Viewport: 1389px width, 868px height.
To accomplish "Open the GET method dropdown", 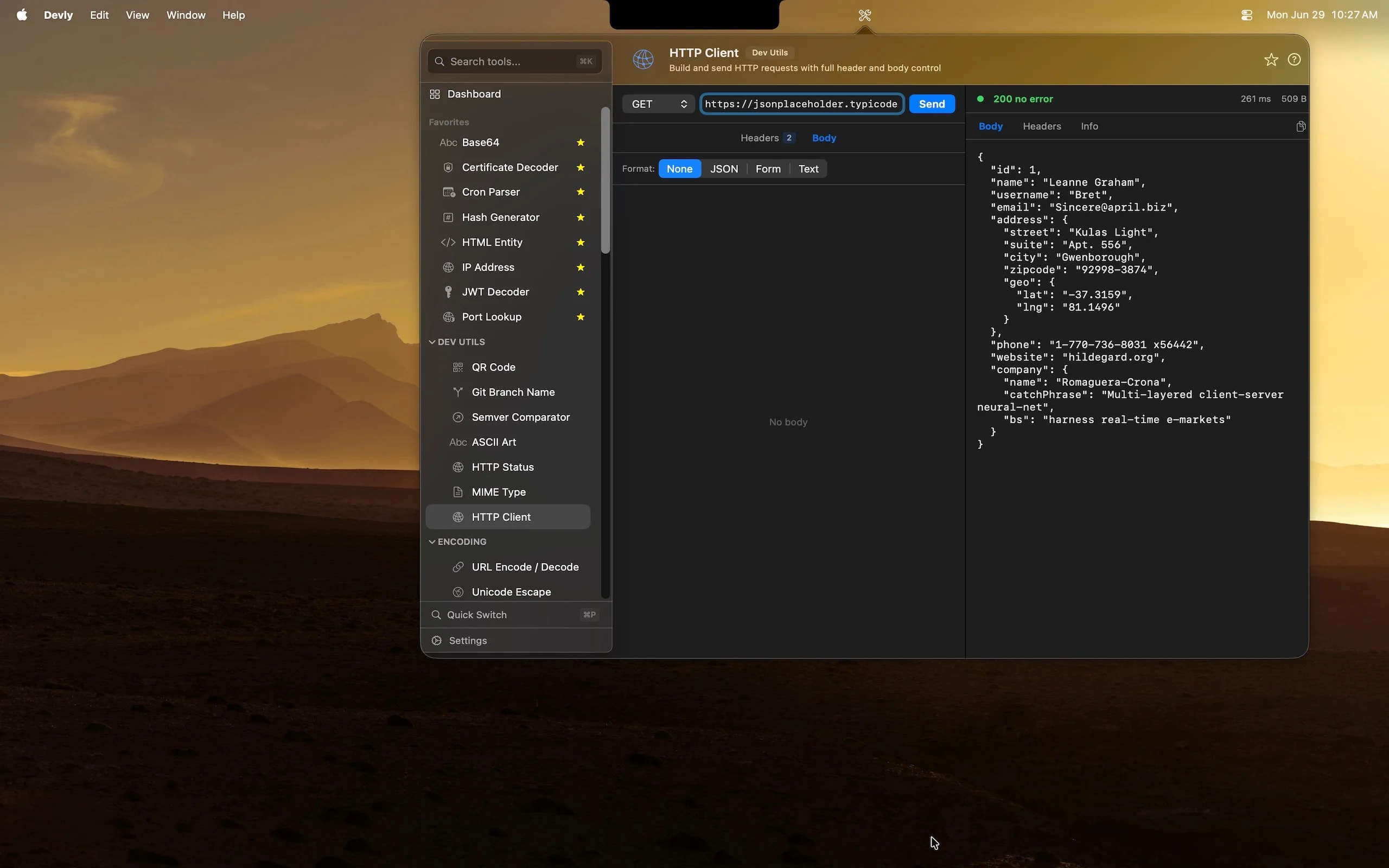I will click(658, 104).
